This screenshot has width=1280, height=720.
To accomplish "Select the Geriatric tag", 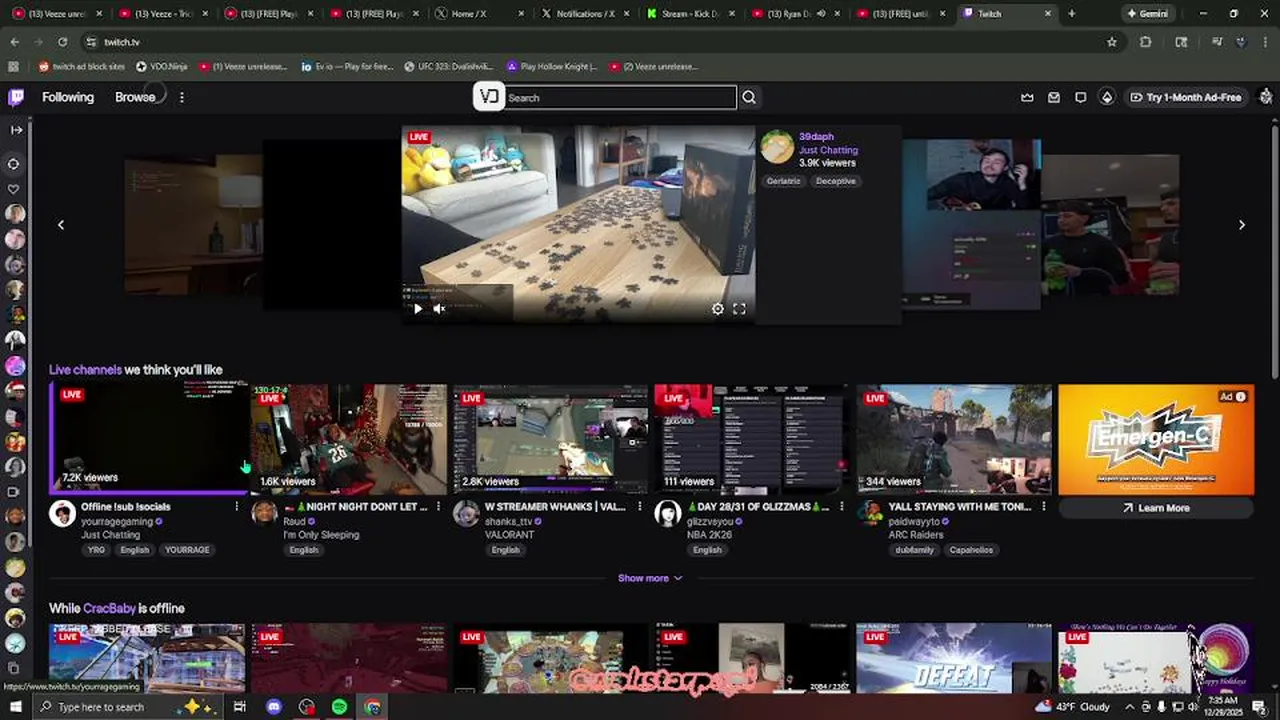I will (783, 181).
